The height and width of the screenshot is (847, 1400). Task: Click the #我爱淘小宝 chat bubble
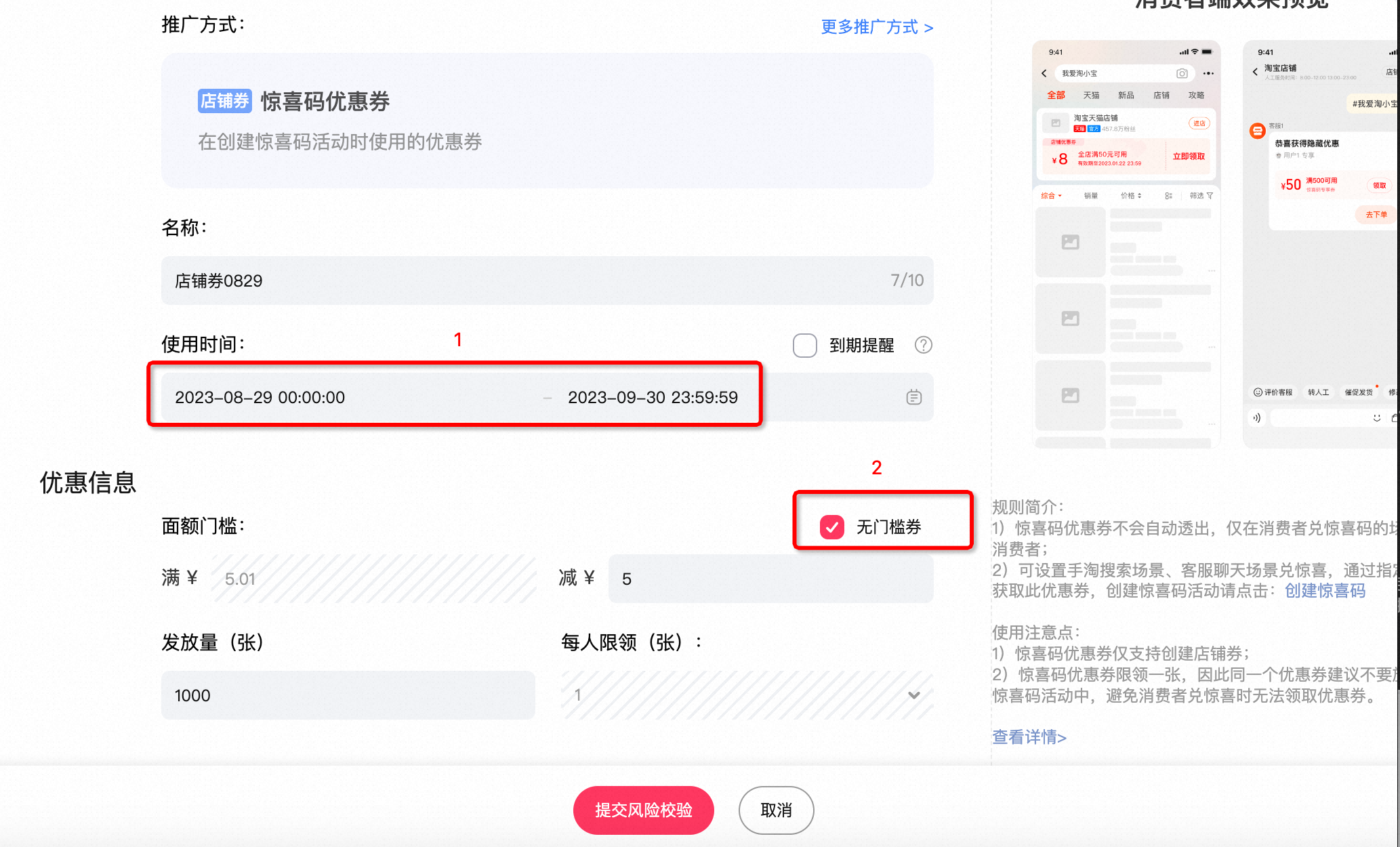click(1373, 104)
